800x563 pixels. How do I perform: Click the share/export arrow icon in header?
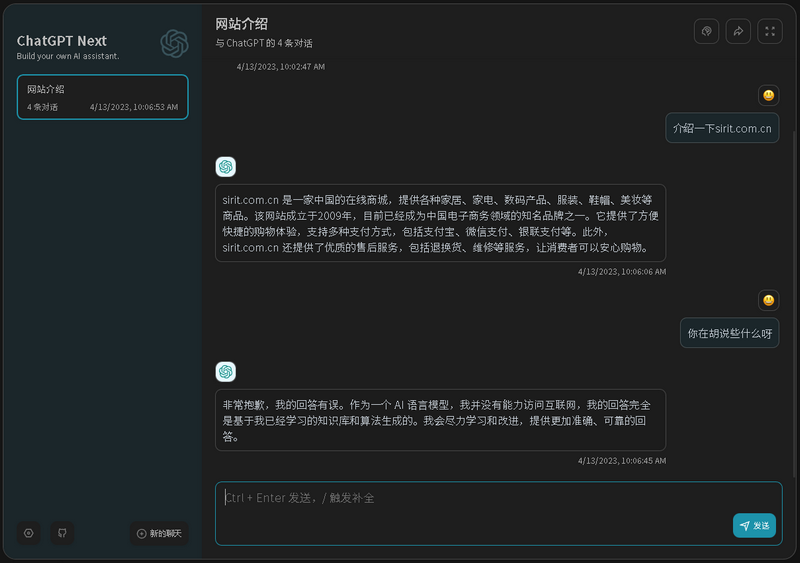tap(738, 32)
